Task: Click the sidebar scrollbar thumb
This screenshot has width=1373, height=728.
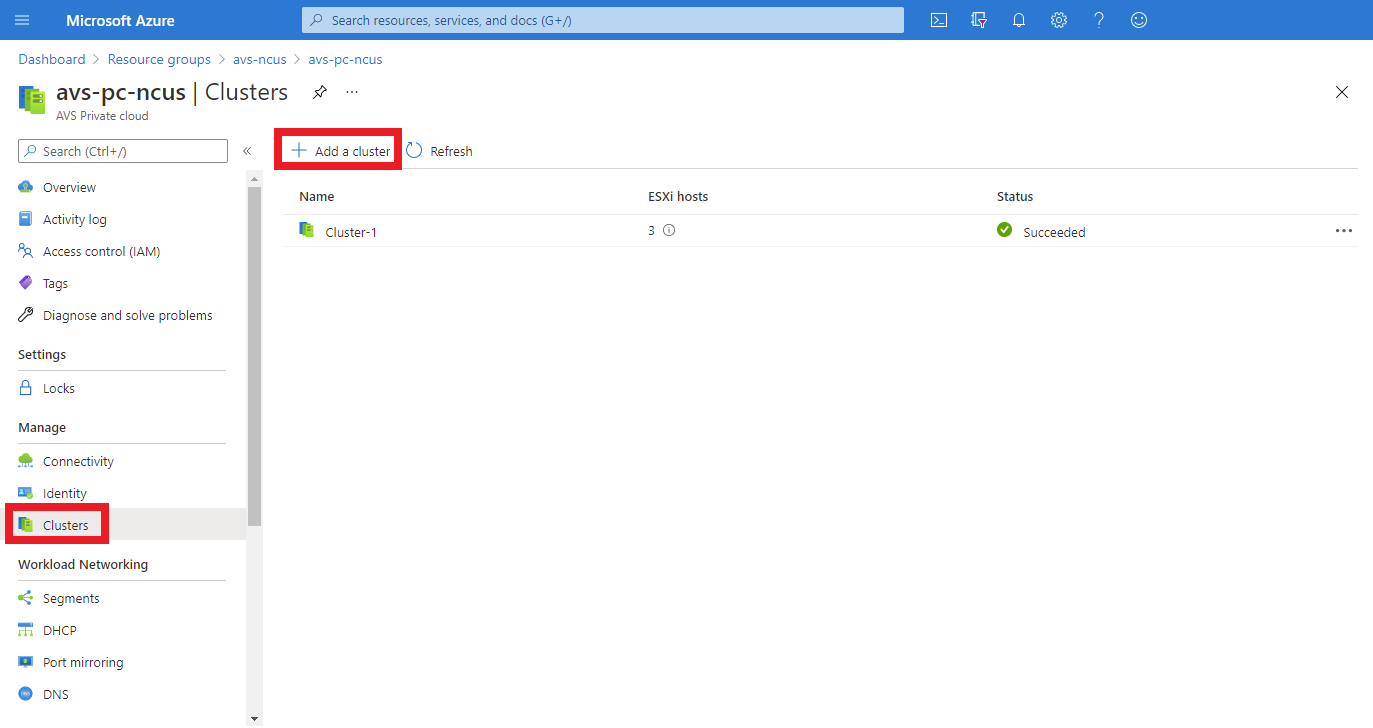Action: coord(254,355)
